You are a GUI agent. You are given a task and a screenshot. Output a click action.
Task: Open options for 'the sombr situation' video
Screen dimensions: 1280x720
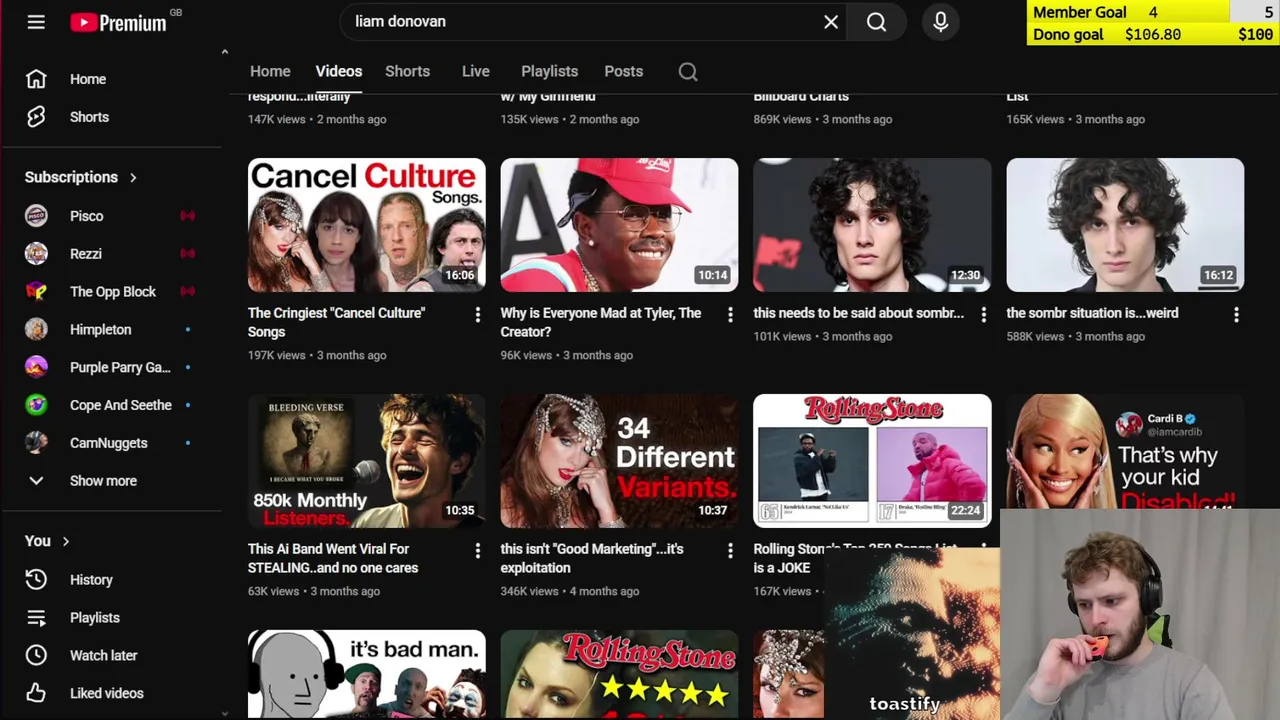[1236, 315]
